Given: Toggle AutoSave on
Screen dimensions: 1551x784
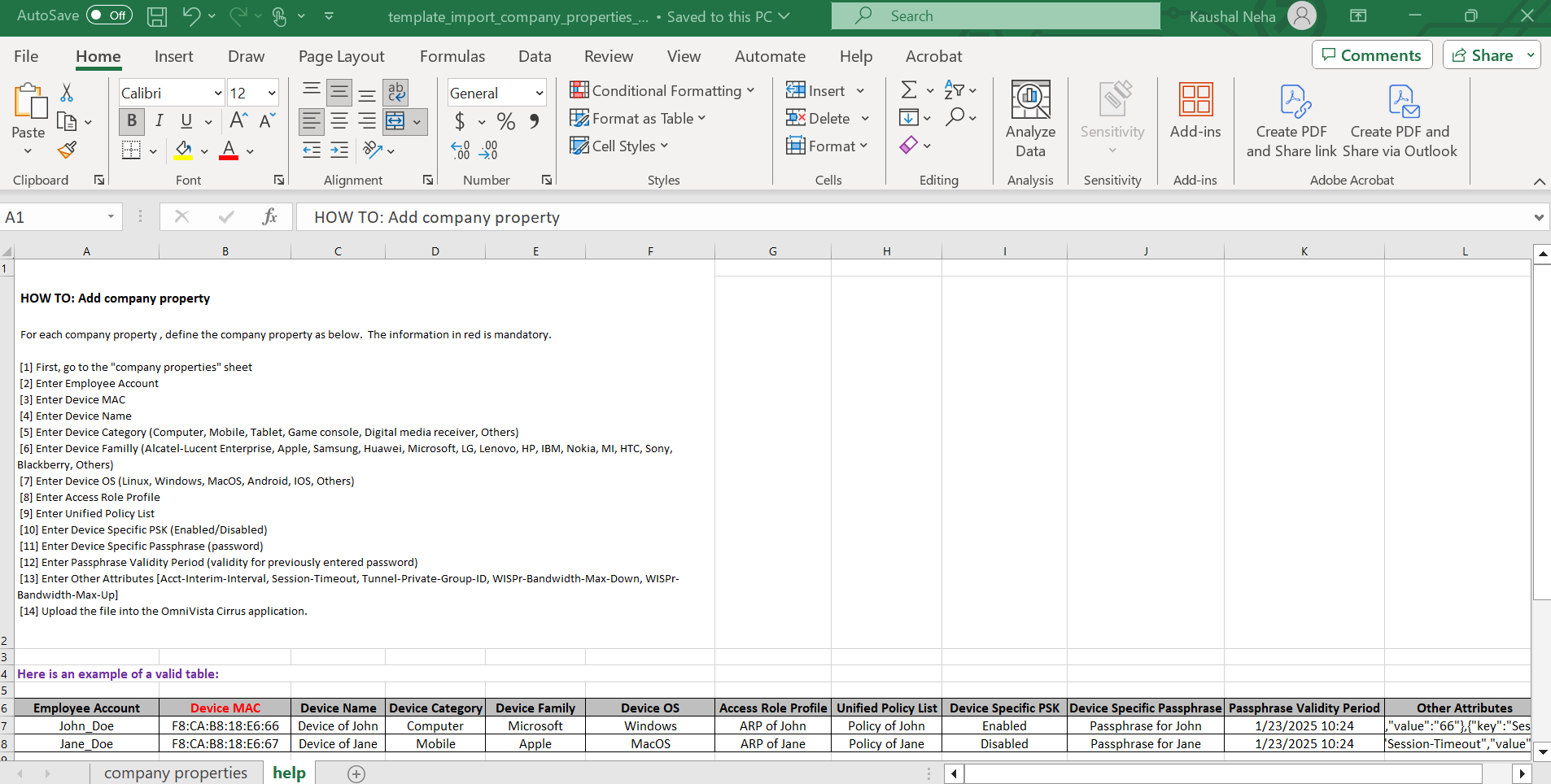Looking at the screenshot, I should [x=108, y=15].
